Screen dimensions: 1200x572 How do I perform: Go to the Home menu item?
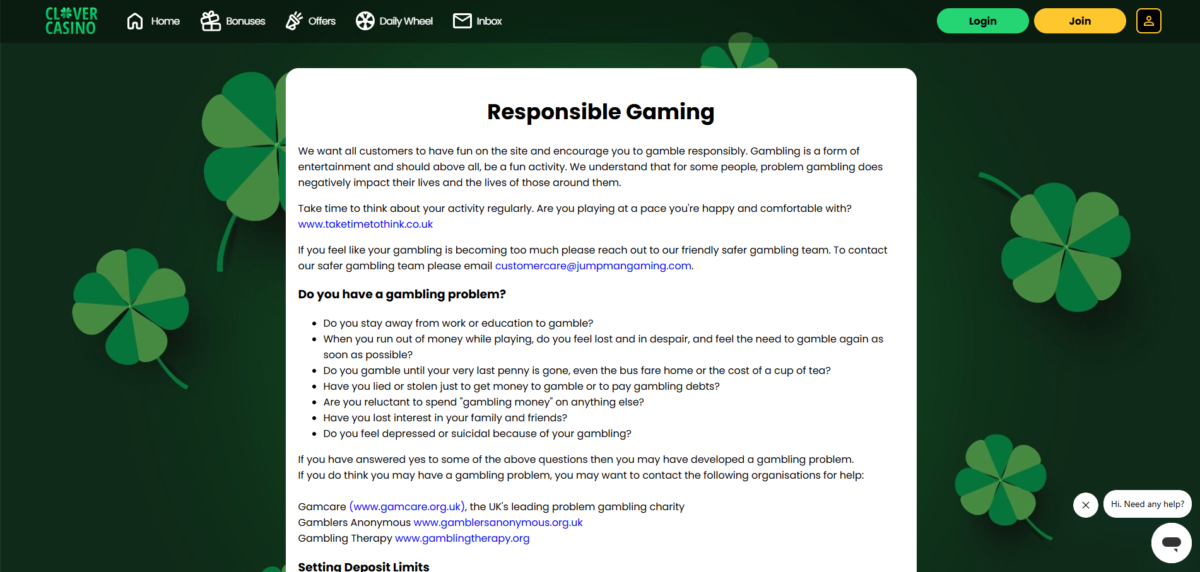165,21
